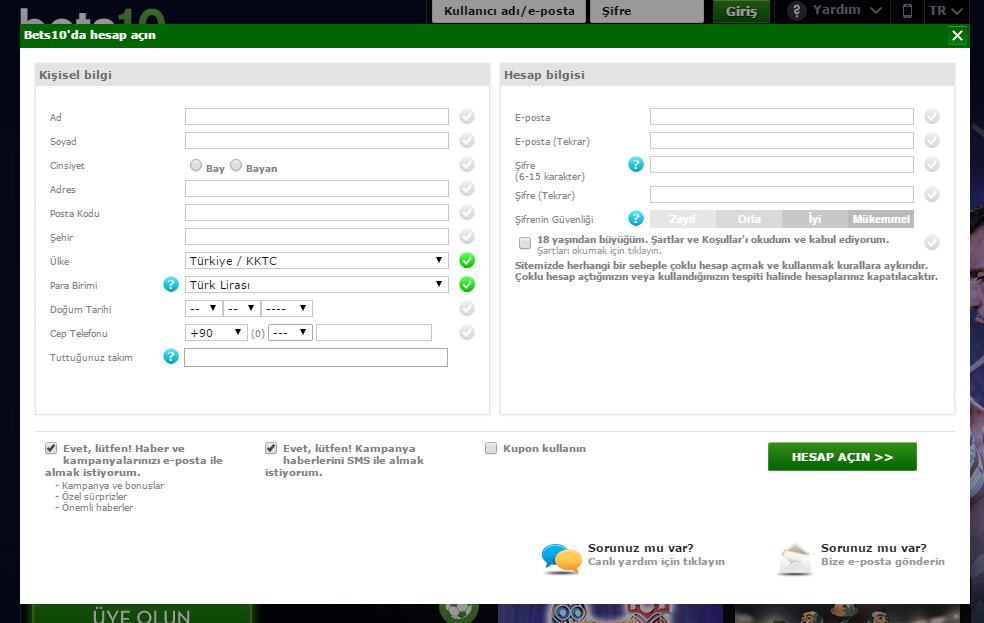Click the grey validation check beside E-posta
This screenshot has width=984, height=623.
[932, 116]
